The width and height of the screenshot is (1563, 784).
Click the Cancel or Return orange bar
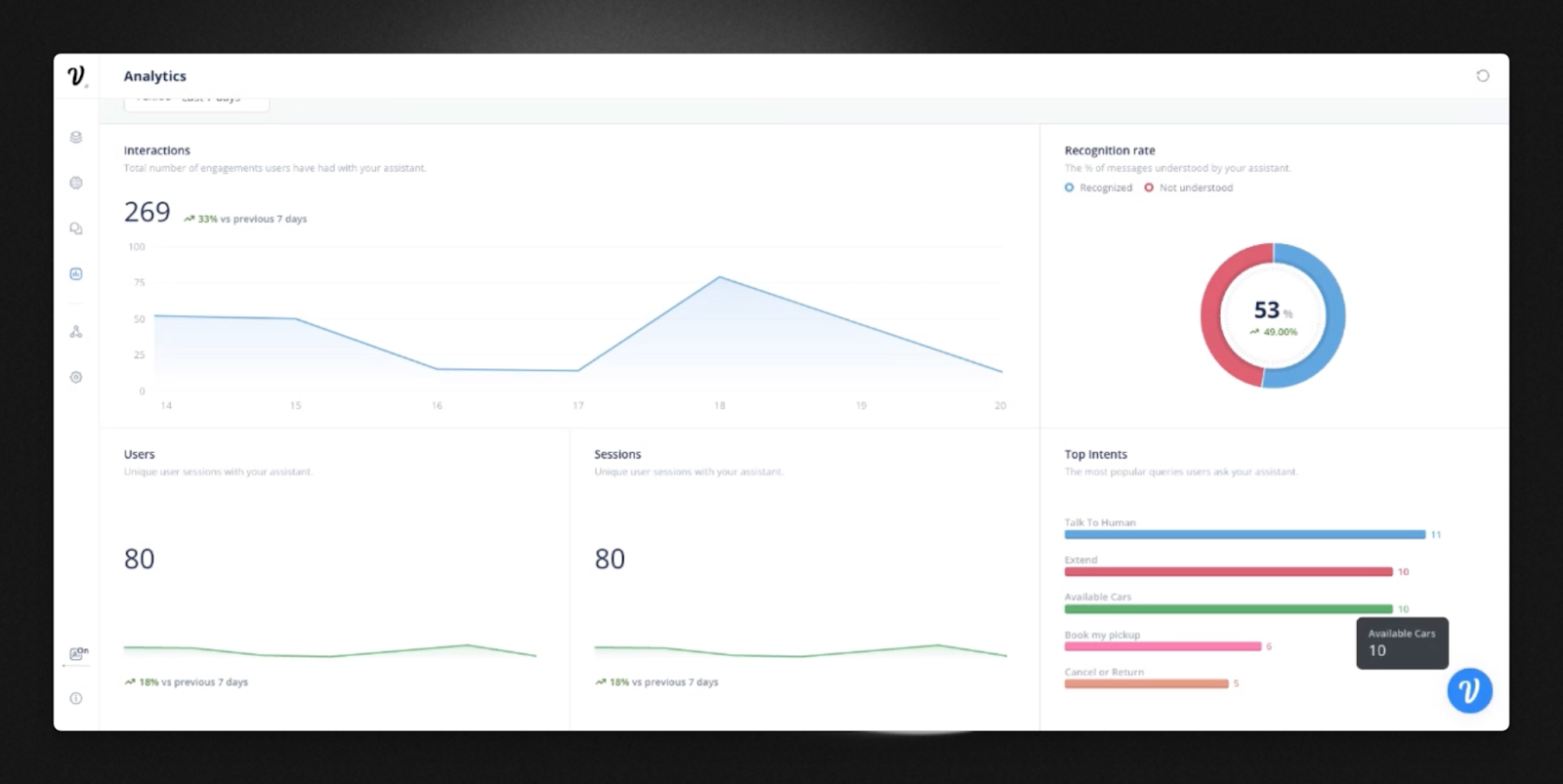pyautogui.click(x=1146, y=683)
